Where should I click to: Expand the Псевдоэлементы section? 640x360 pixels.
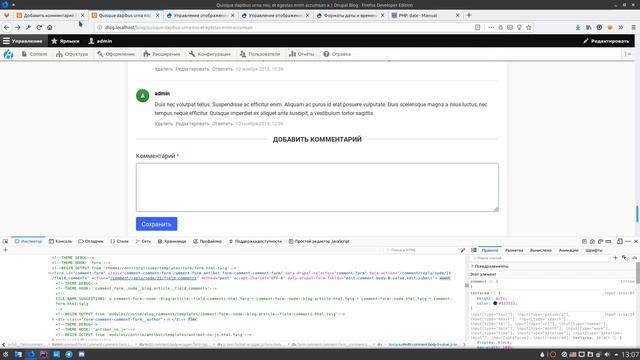pyautogui.click(x=490, y=266)
